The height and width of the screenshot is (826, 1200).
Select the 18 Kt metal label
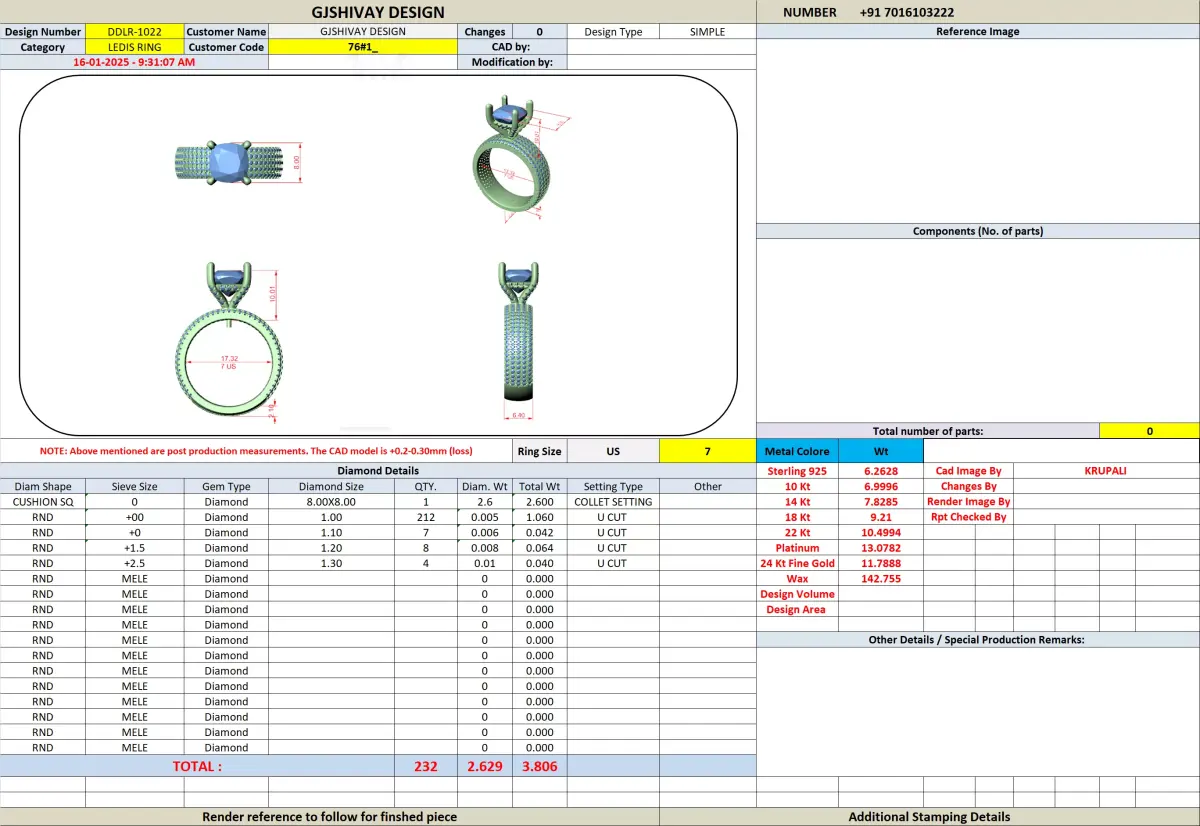click(x=797, y=517)
